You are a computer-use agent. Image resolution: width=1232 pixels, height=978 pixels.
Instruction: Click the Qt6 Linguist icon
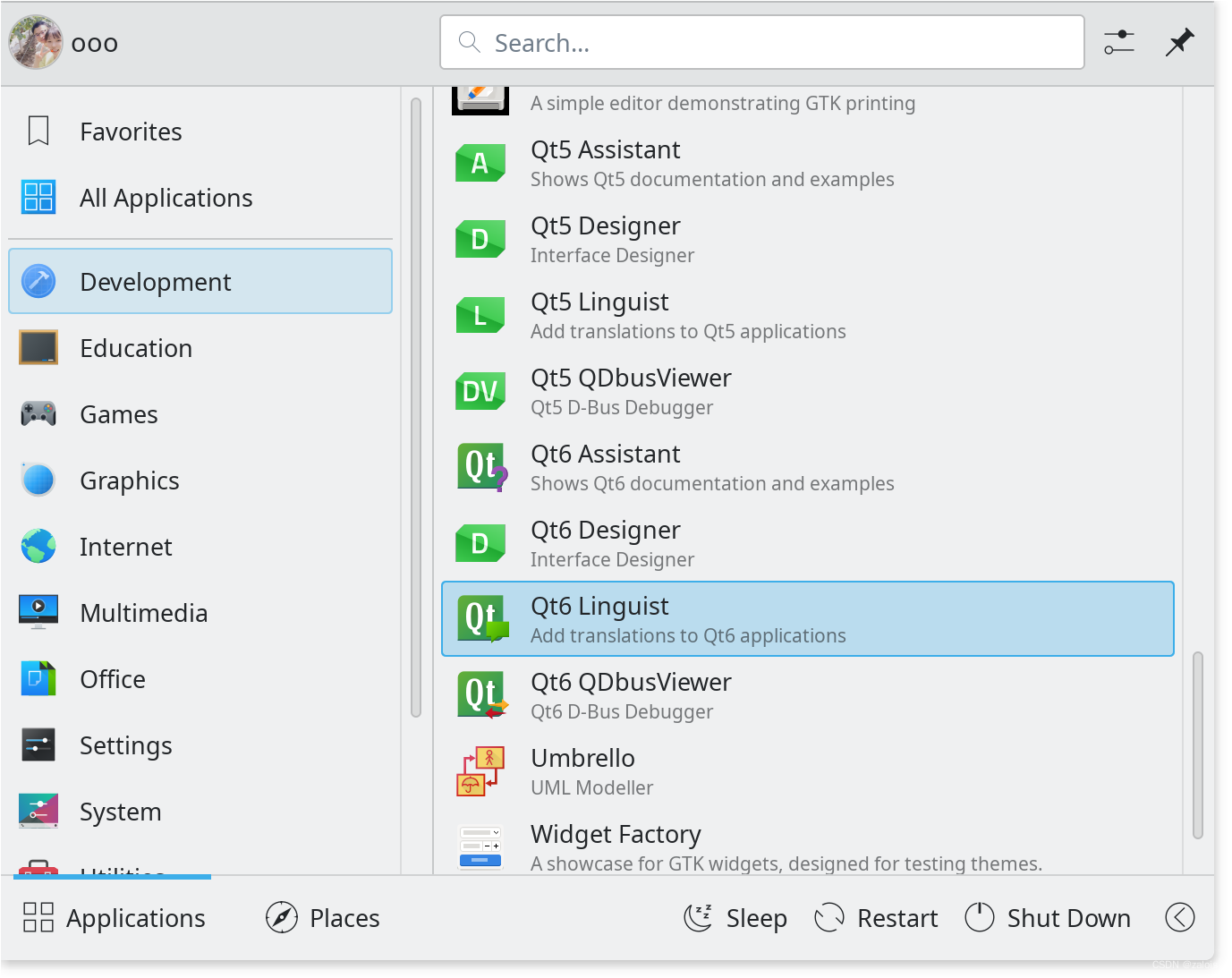pyautogui.click(x=482, y=619)
